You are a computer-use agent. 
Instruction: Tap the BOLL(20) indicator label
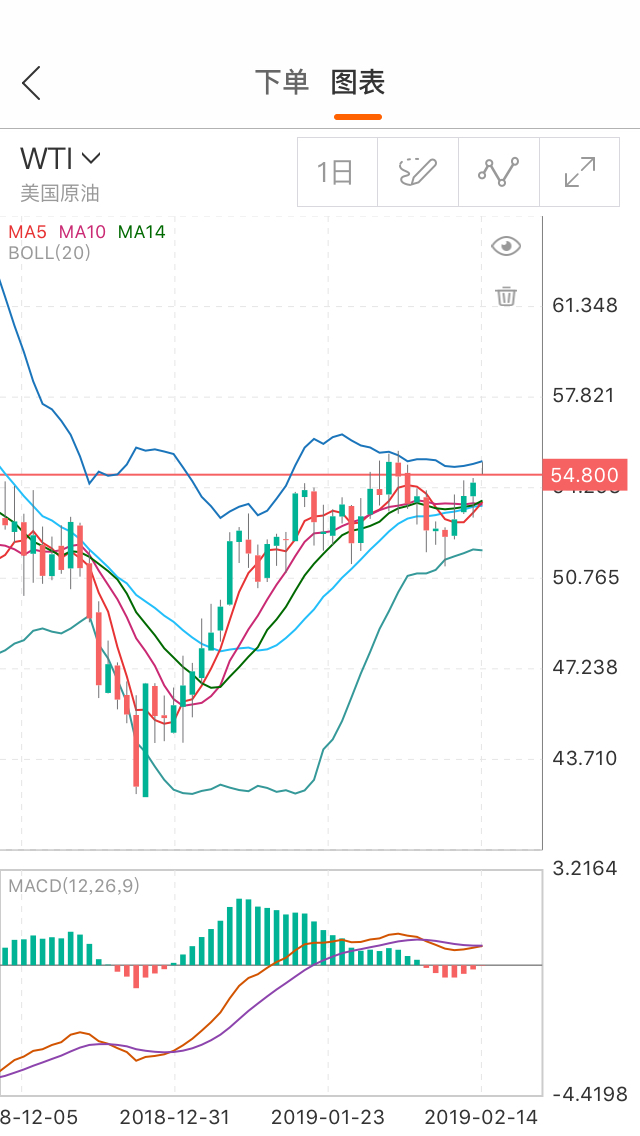coord(49,253)
